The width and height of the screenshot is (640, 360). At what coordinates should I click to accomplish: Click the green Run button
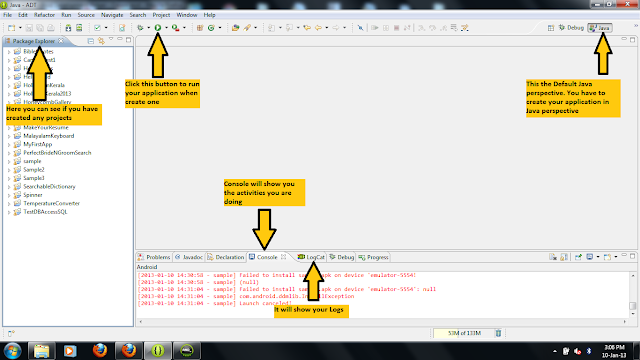158,28
